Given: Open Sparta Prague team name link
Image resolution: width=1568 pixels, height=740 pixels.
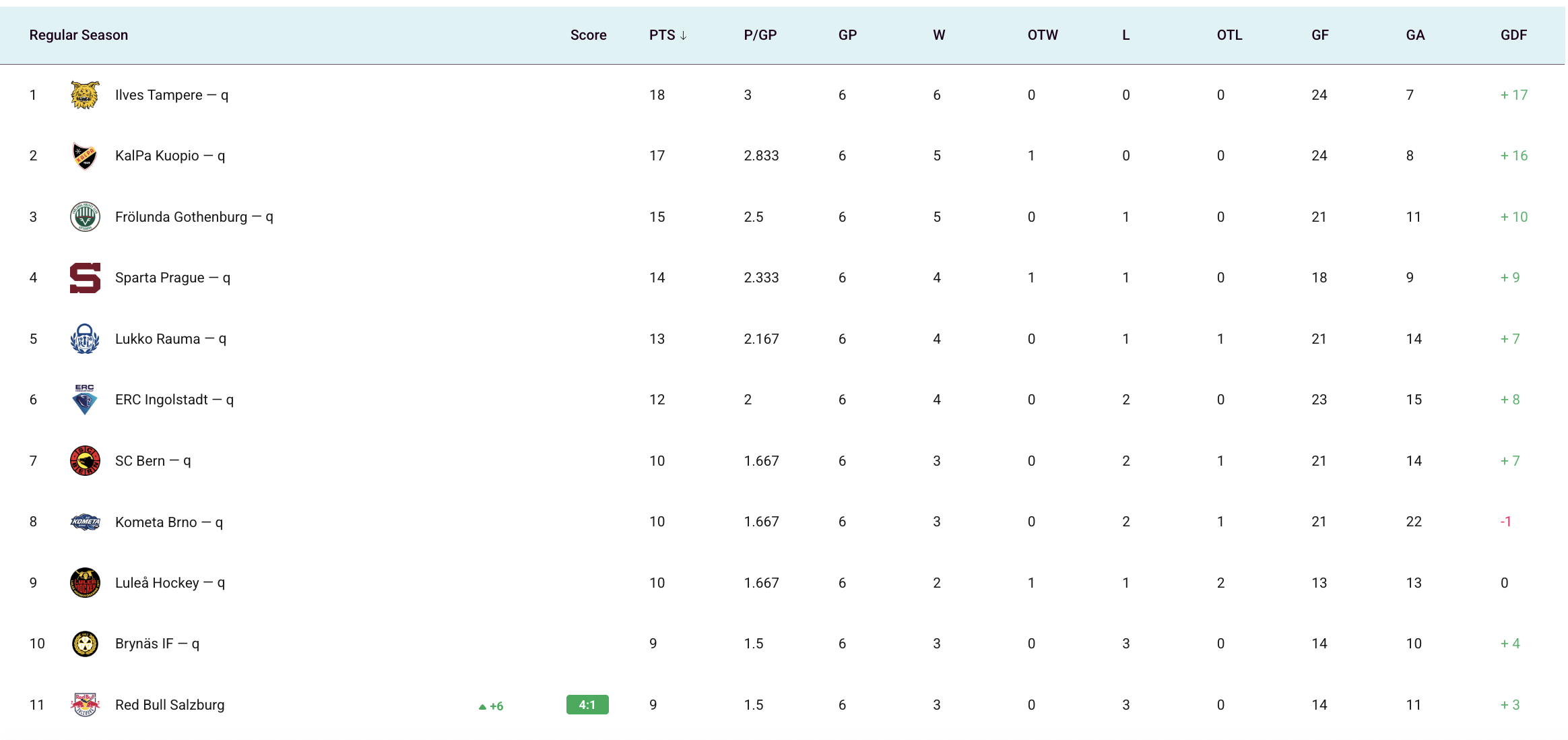Looking at the screenshot, I should [x=160, y=278].
